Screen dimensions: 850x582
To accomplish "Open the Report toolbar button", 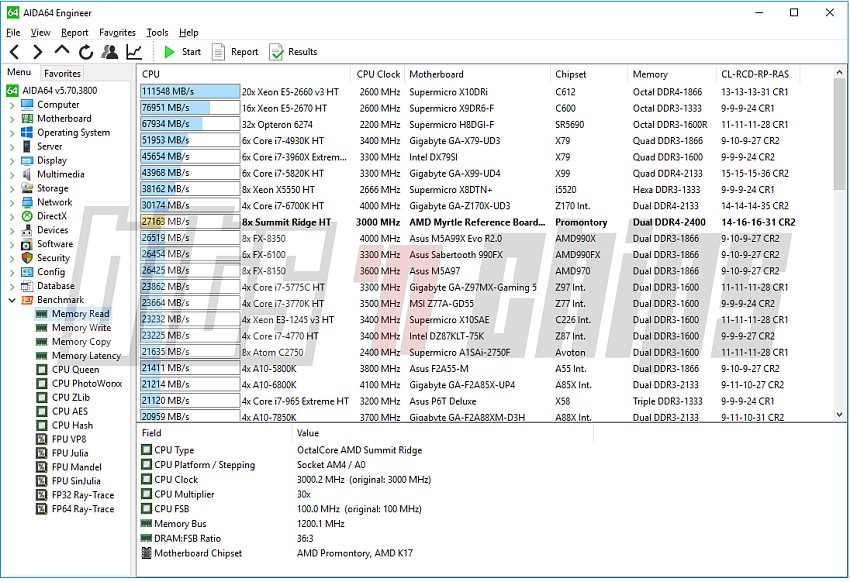I will pos(235,52).
